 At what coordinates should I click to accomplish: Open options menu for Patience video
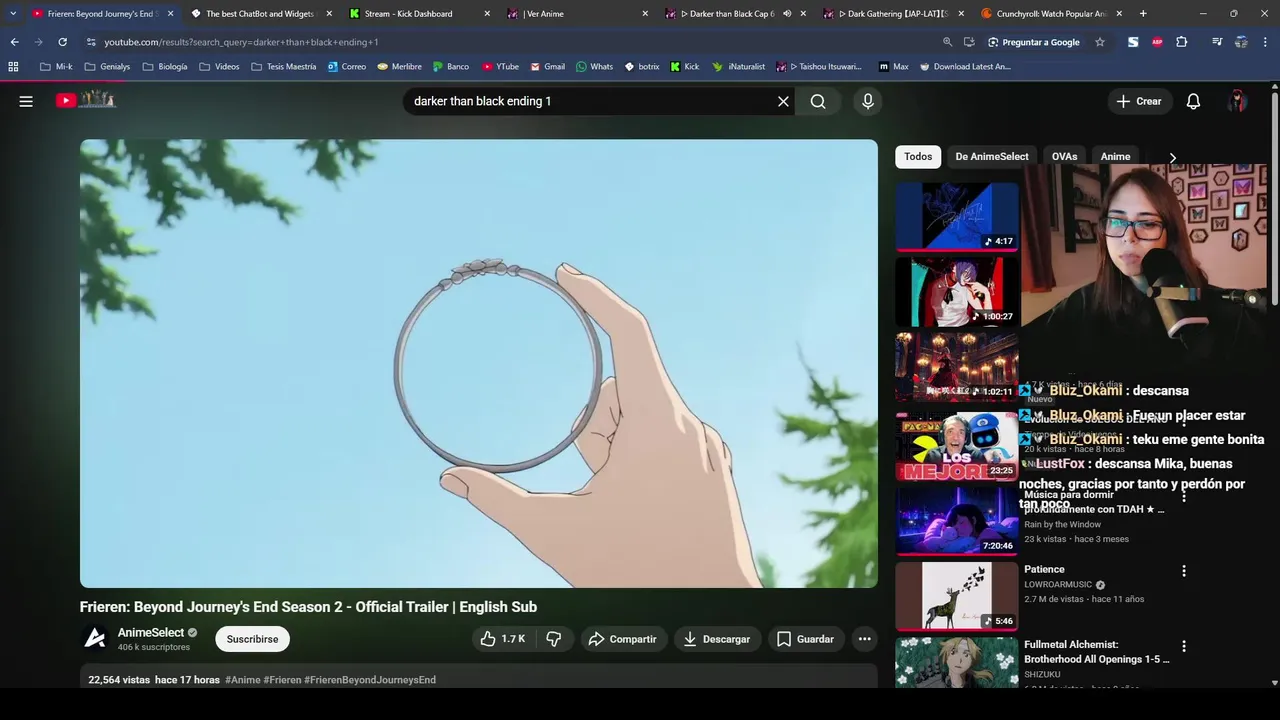point(1184,571)
